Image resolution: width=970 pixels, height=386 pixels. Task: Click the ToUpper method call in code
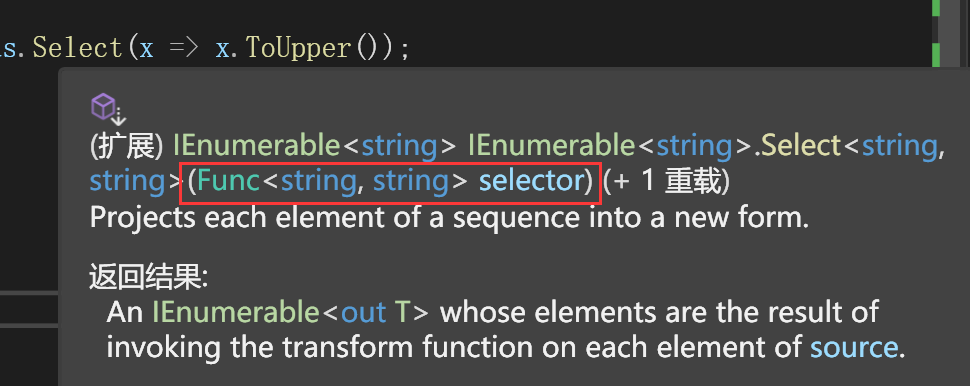[299, 48]
